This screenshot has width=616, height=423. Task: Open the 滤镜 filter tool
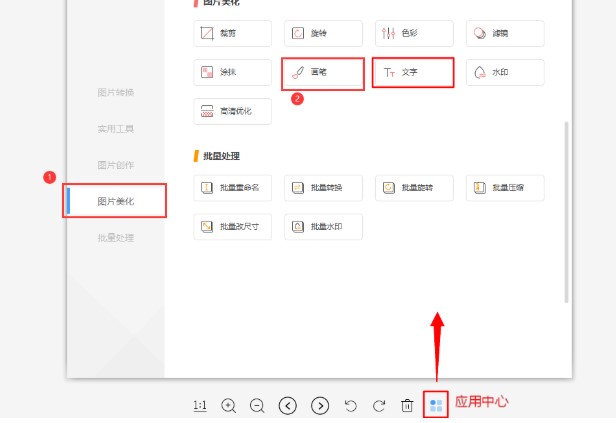point(505,33)
